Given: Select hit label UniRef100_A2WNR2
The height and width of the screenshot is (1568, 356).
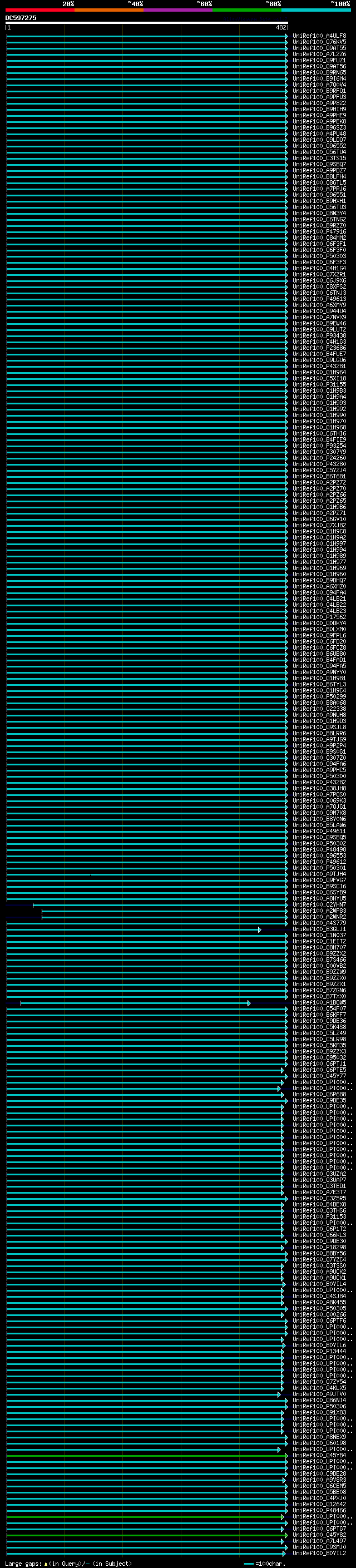Looking at the screenshot, I should 319,917.
